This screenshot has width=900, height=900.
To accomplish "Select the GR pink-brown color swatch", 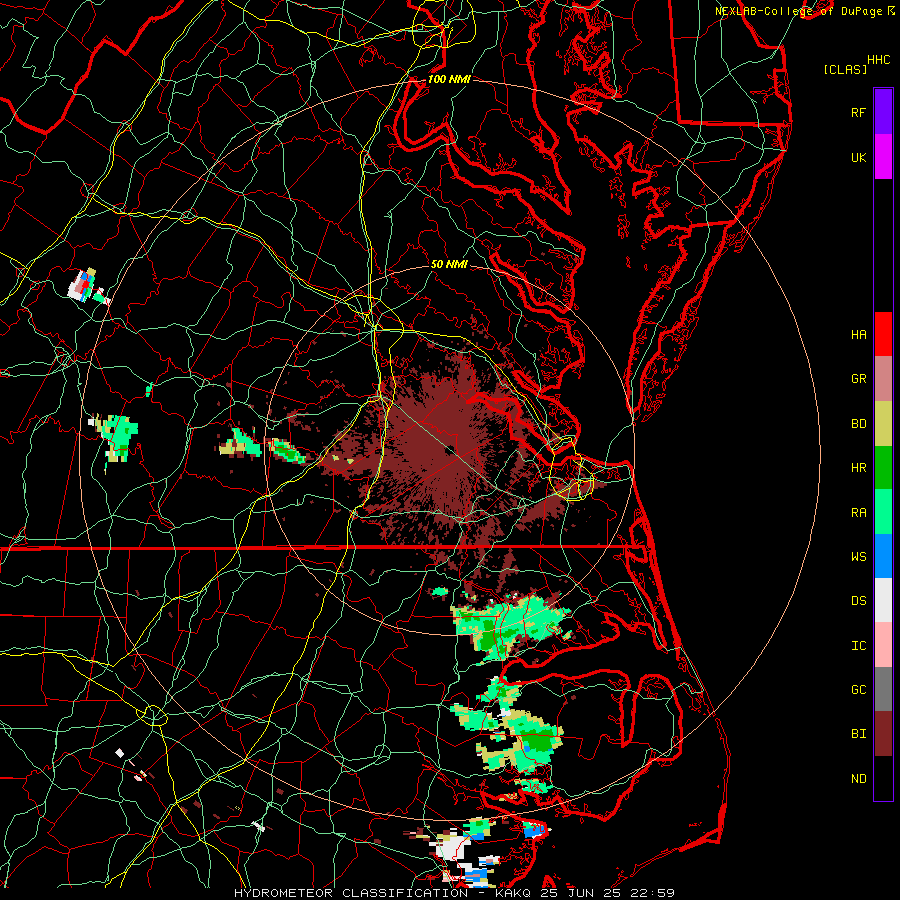I will pyautogui.click(x=883, y=379).
